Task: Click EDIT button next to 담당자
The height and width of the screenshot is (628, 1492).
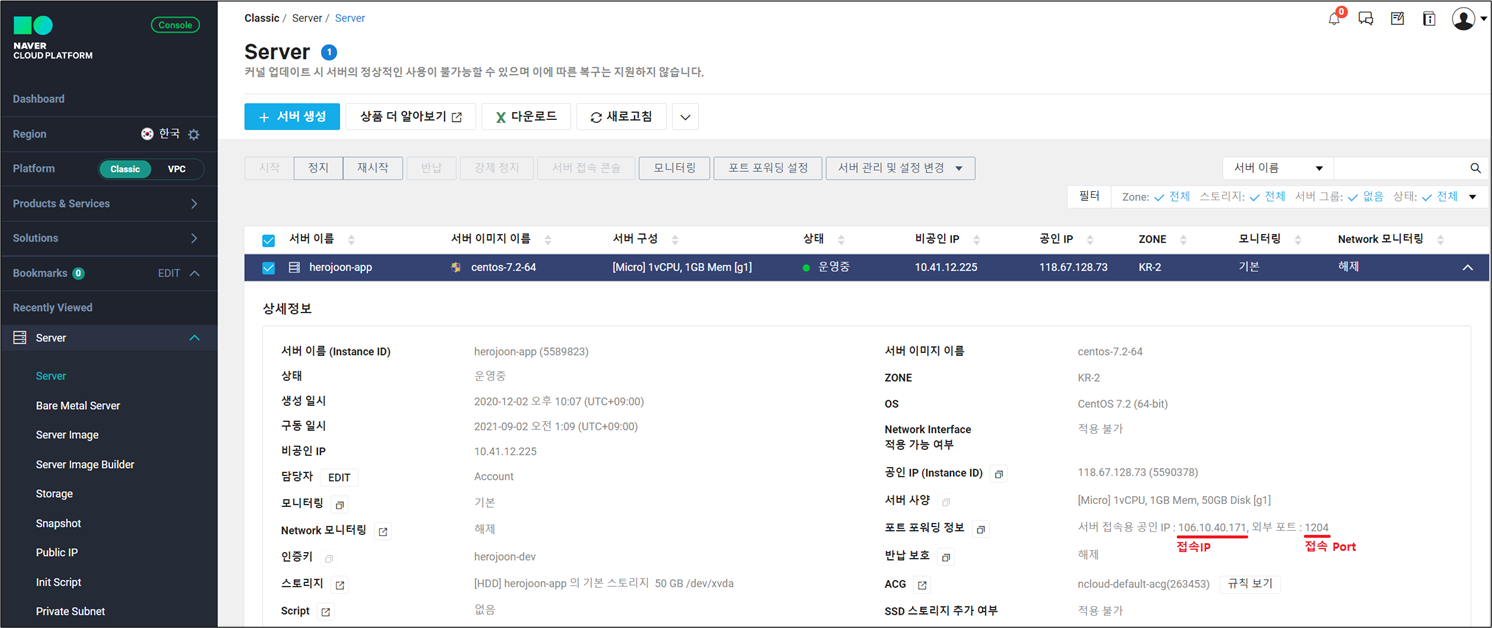Action: click(339, 478)
